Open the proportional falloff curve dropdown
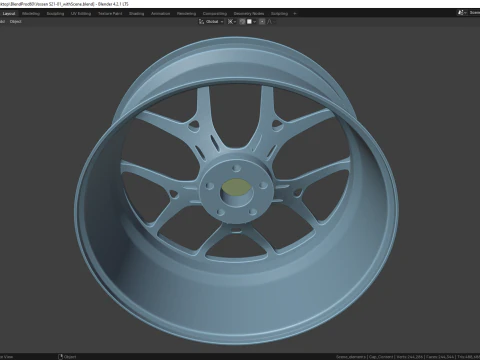The height and width of the screenshot is (360, 480). pos(271,22)
